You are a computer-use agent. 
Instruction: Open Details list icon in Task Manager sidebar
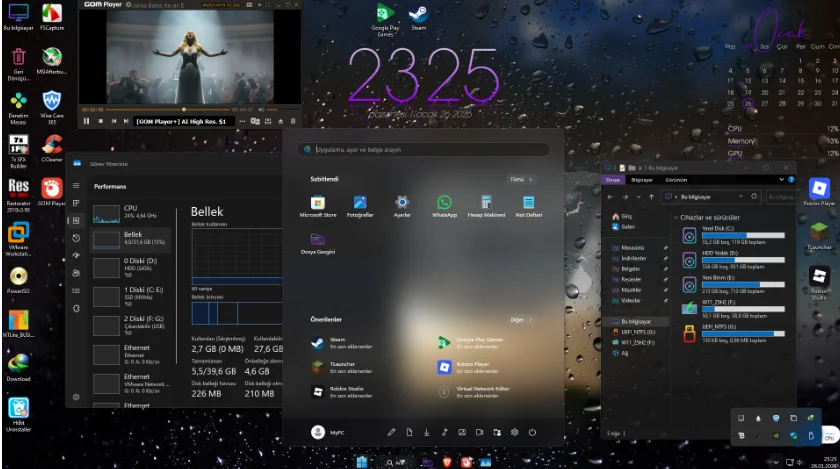[76, 291]
